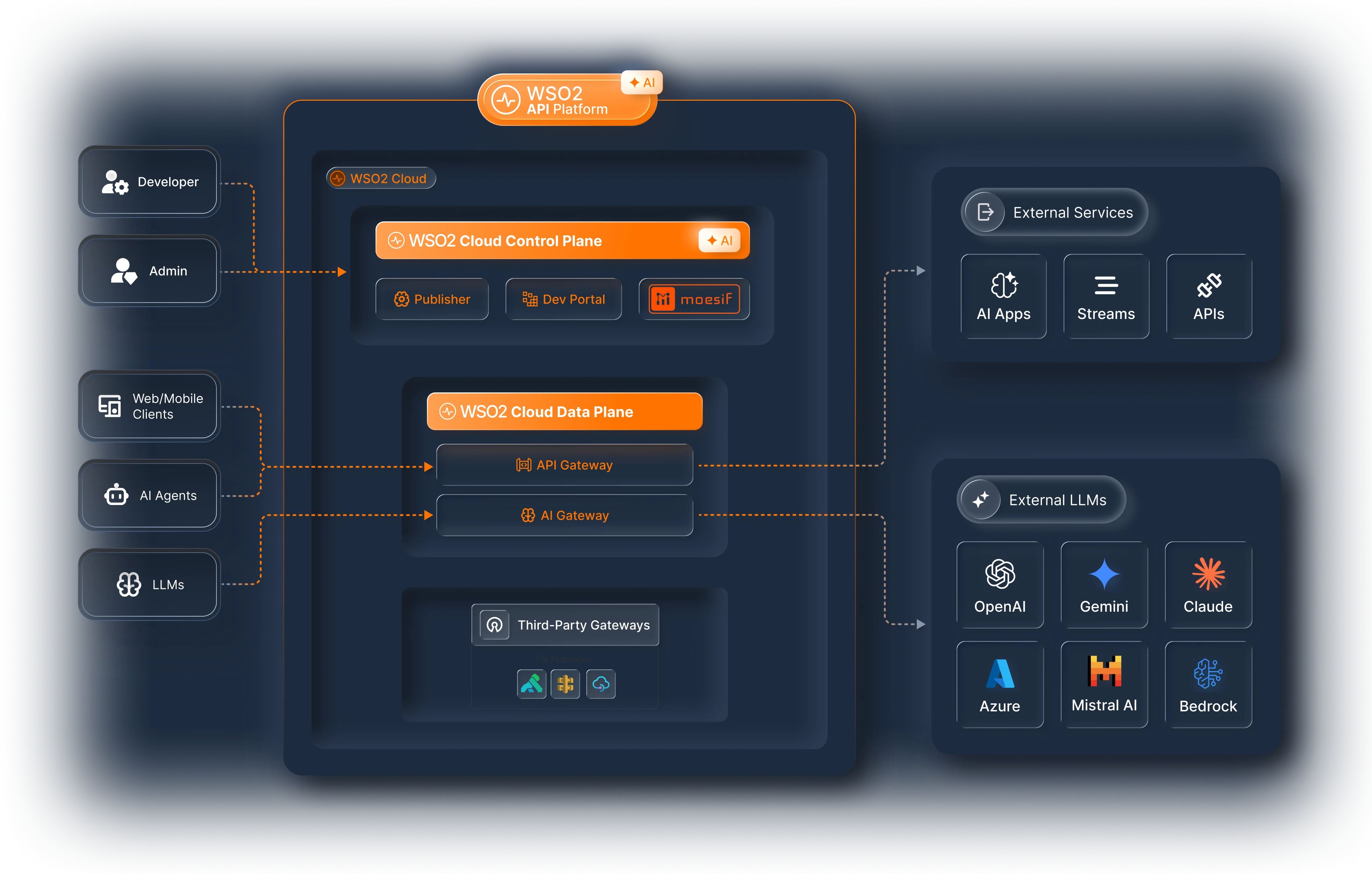Select the Bedrock tile
Image resolution: width=1372 pixels, height=874 pixels.
tap(1208, 684)
